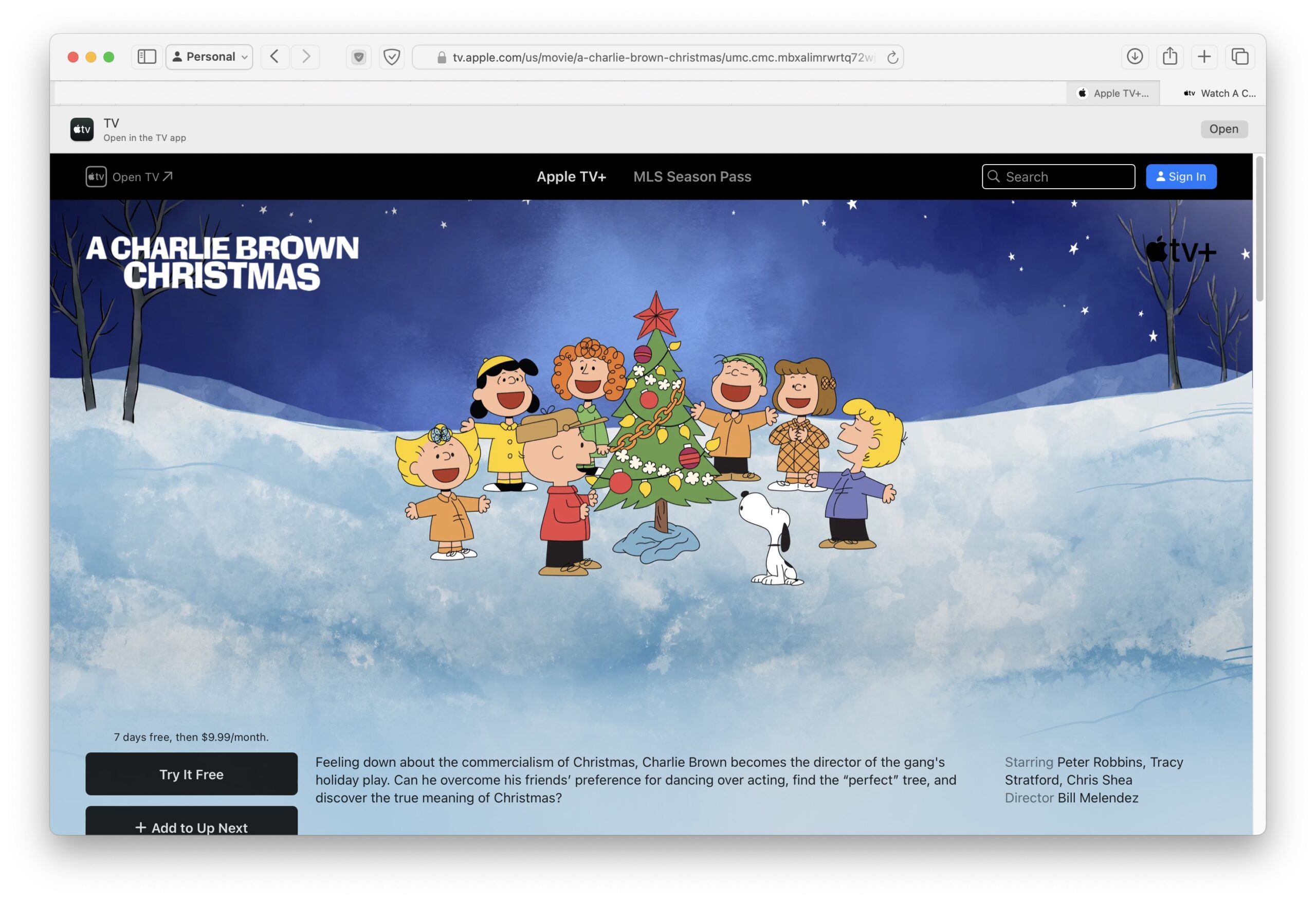Navigate back with the back arrow
This screenshot has height=901, width=1316.
(275, 57)
